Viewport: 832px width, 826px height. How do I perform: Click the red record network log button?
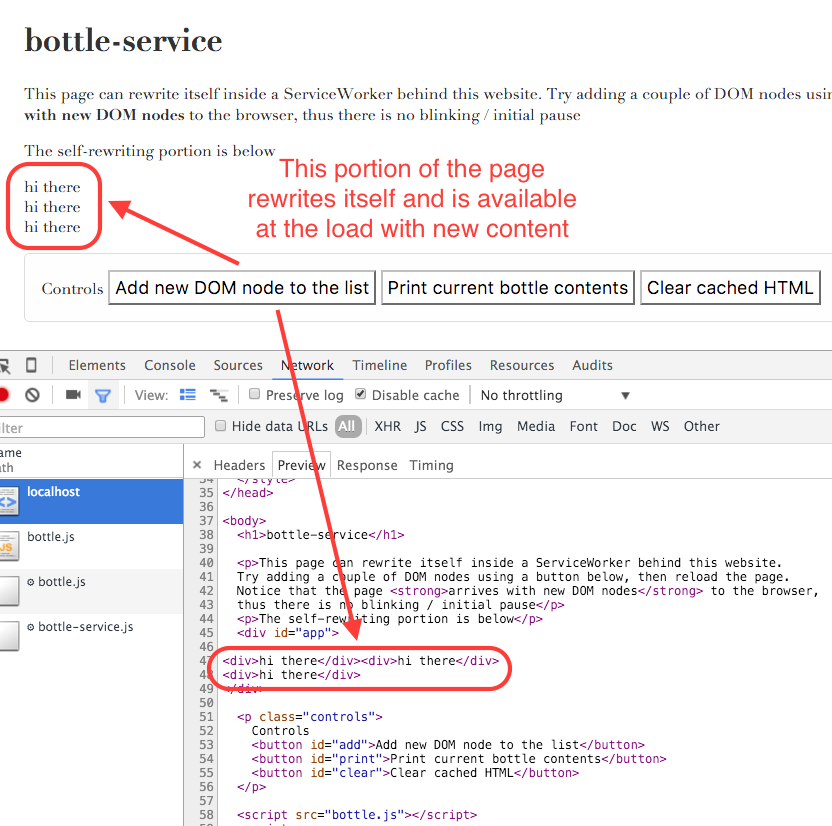[x=3, y=395]
